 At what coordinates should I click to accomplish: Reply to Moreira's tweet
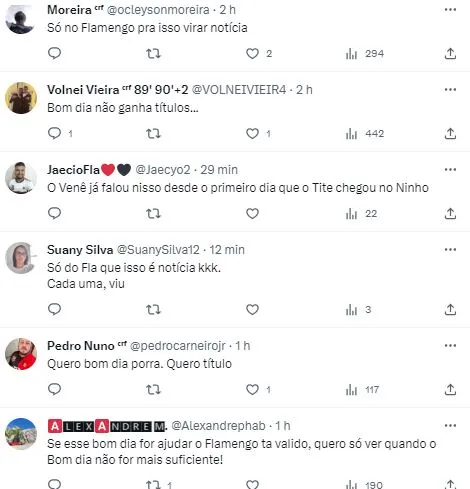click(54, 53)
